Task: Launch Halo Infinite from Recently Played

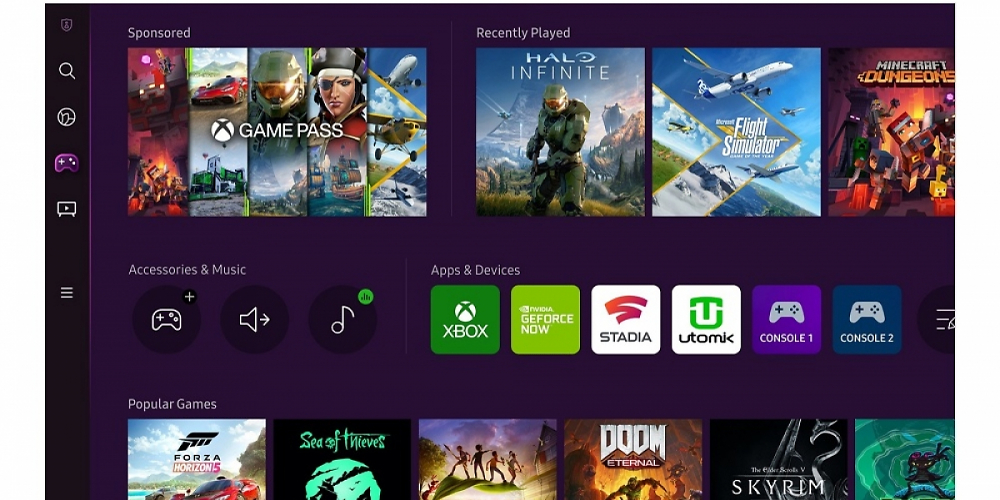Action: click(x=560, y=132)
